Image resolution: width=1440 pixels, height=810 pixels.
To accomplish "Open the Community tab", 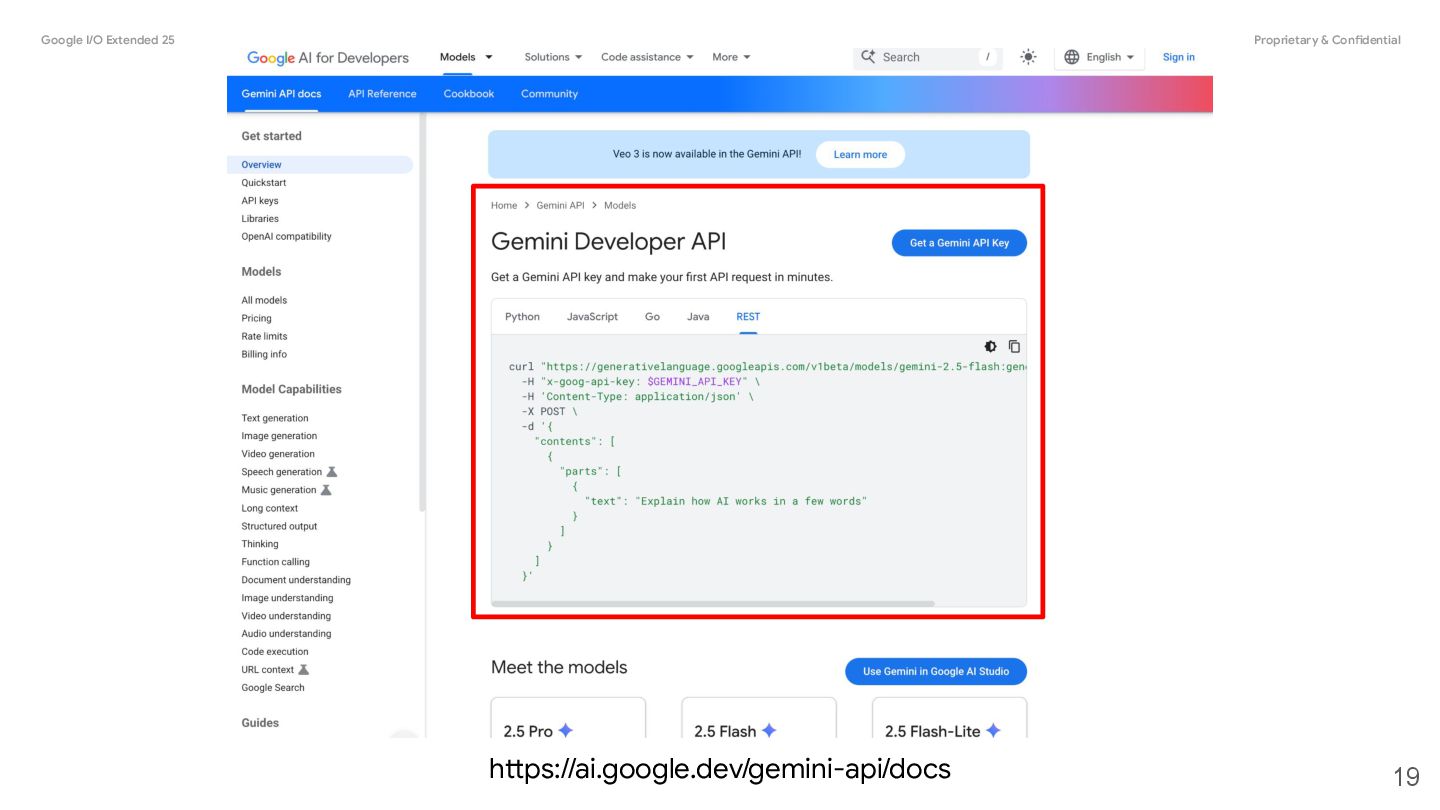I will (549, 94).
